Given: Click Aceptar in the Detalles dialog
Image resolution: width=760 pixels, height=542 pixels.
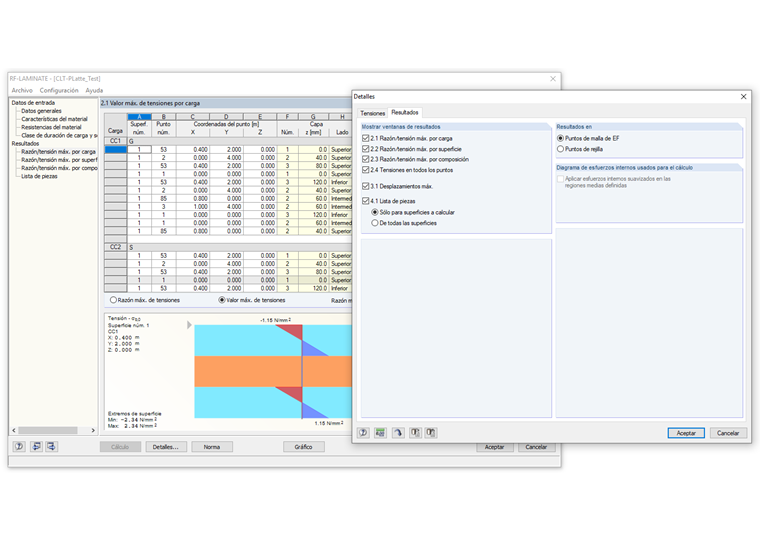Looking at the screenshot, I should point(686,433).
